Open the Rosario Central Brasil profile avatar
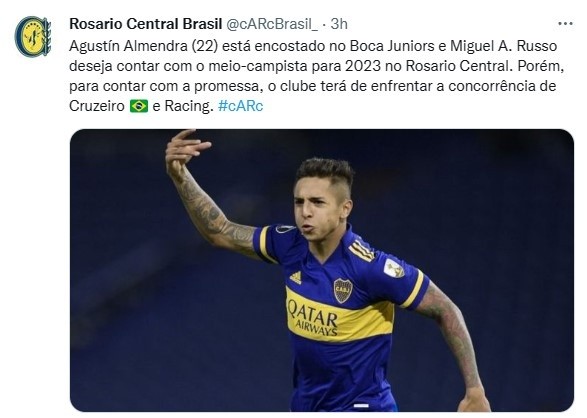Screen dimensions: 587x418 tap(33, 36)
